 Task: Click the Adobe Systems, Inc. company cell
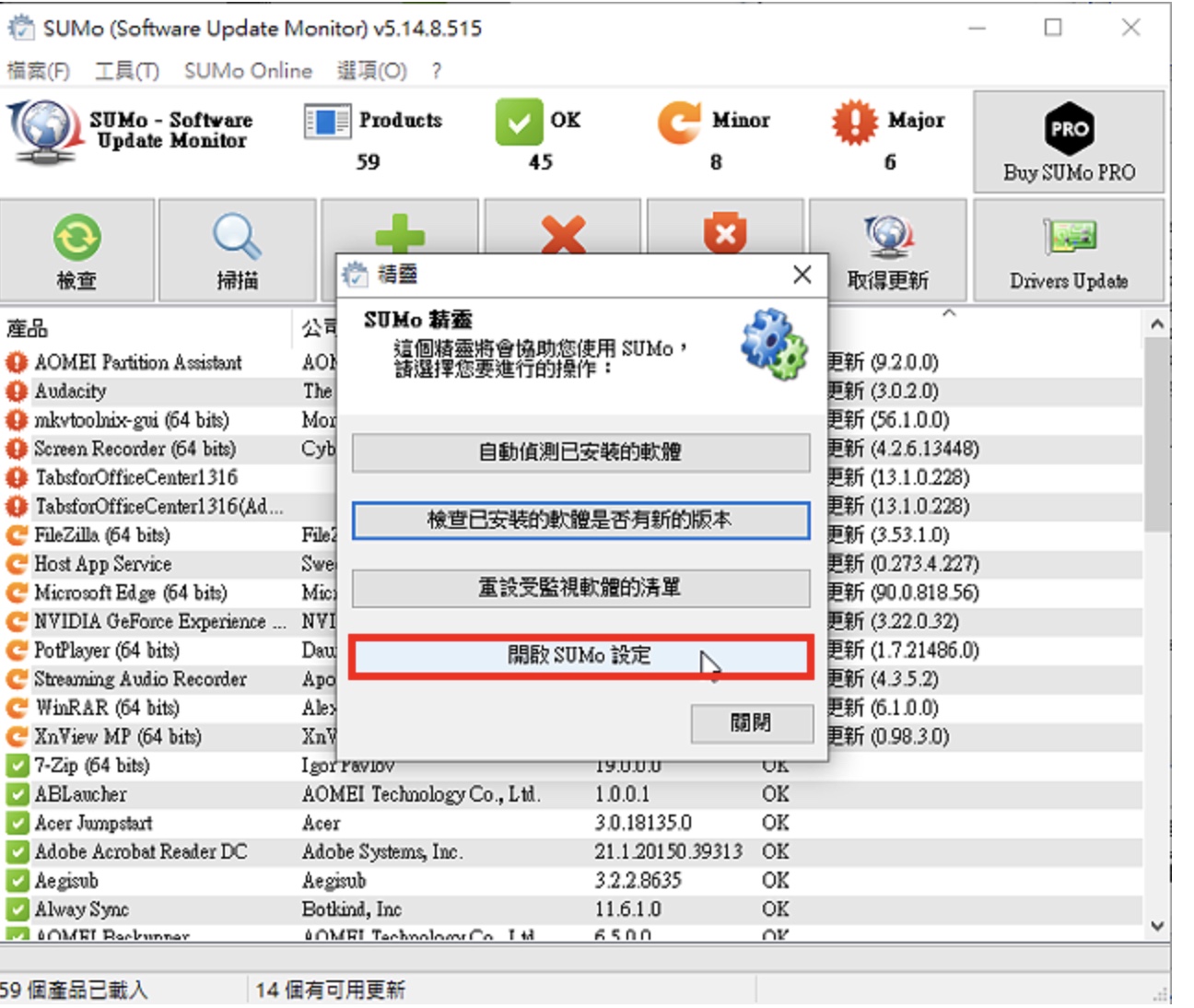pyautogui.click(x=382, y=851)
